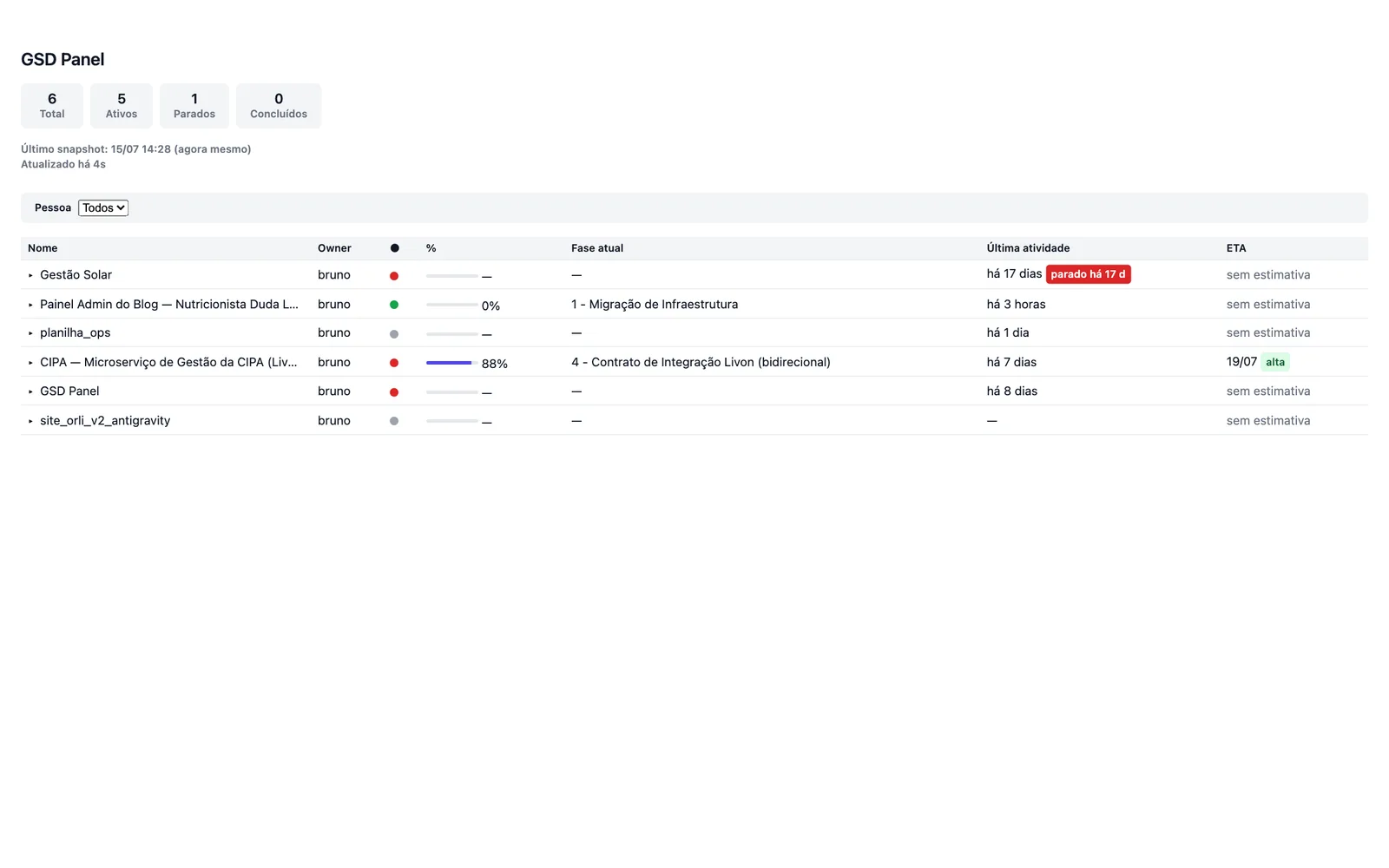
Task: Click the 'há 8 dias' activity cell
Action: (x=1012, y=391)
